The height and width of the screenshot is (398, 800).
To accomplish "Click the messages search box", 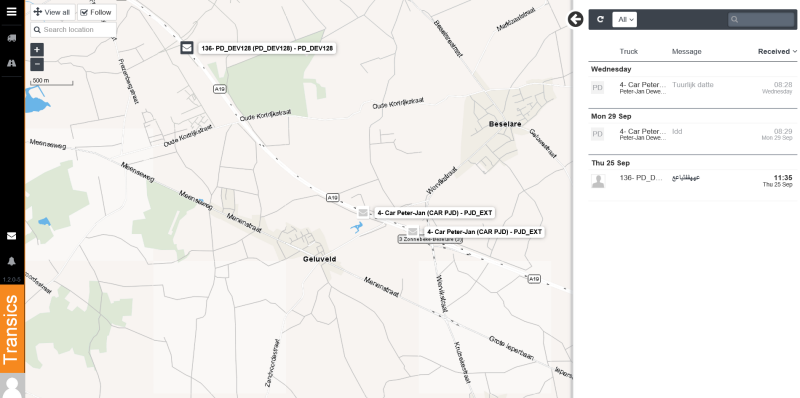I will (x=761, y=19).
